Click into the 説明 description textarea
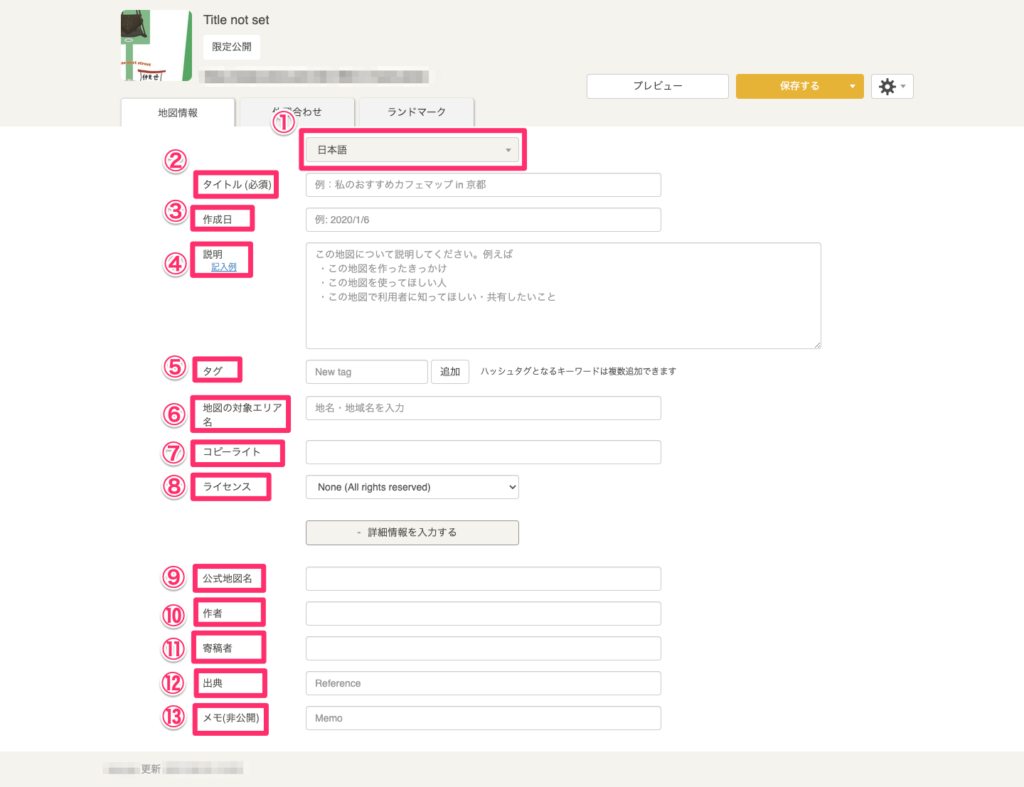This screenshot has width=1024, height=787. pos(563,295)
